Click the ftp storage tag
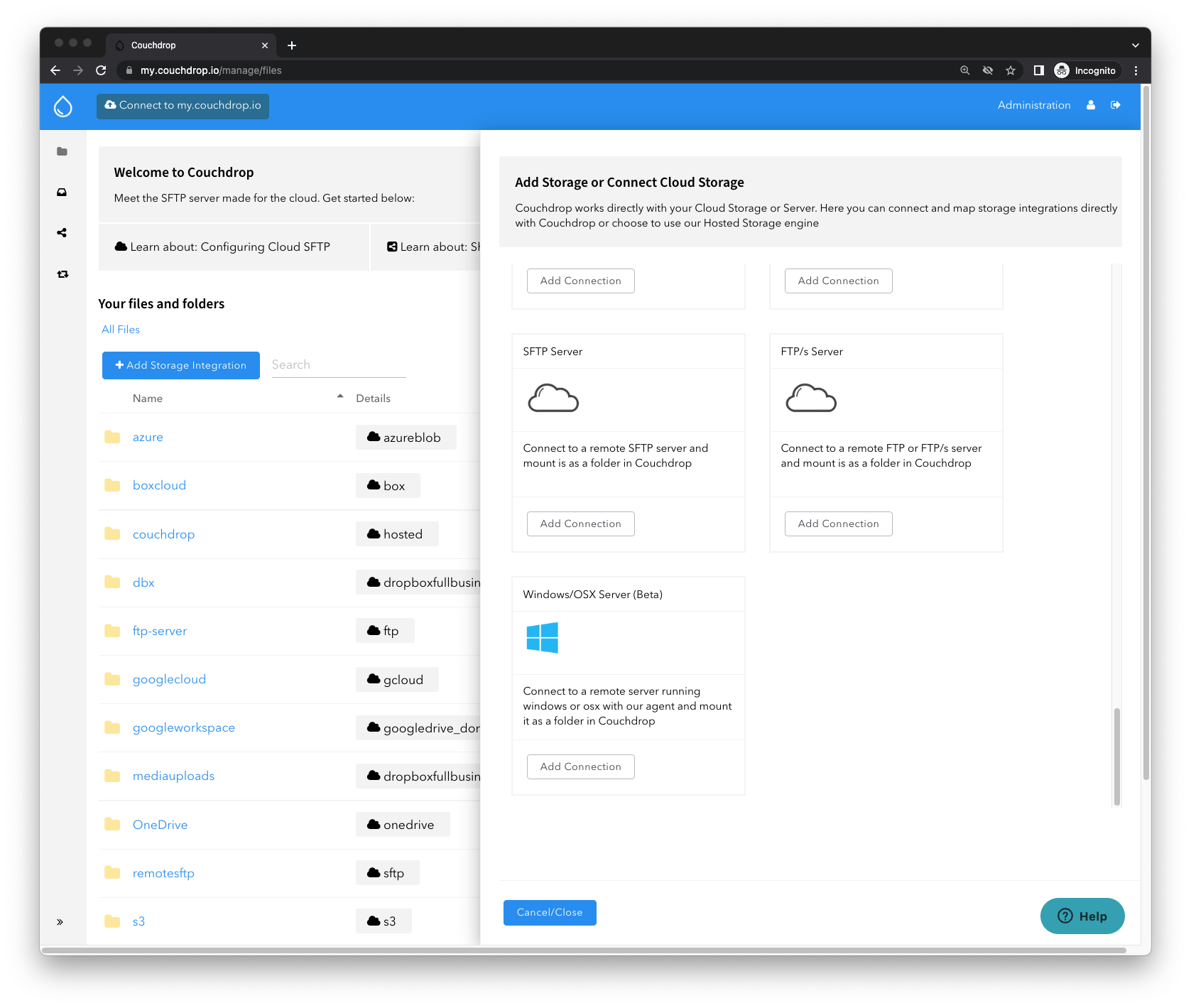 (385, 631)
